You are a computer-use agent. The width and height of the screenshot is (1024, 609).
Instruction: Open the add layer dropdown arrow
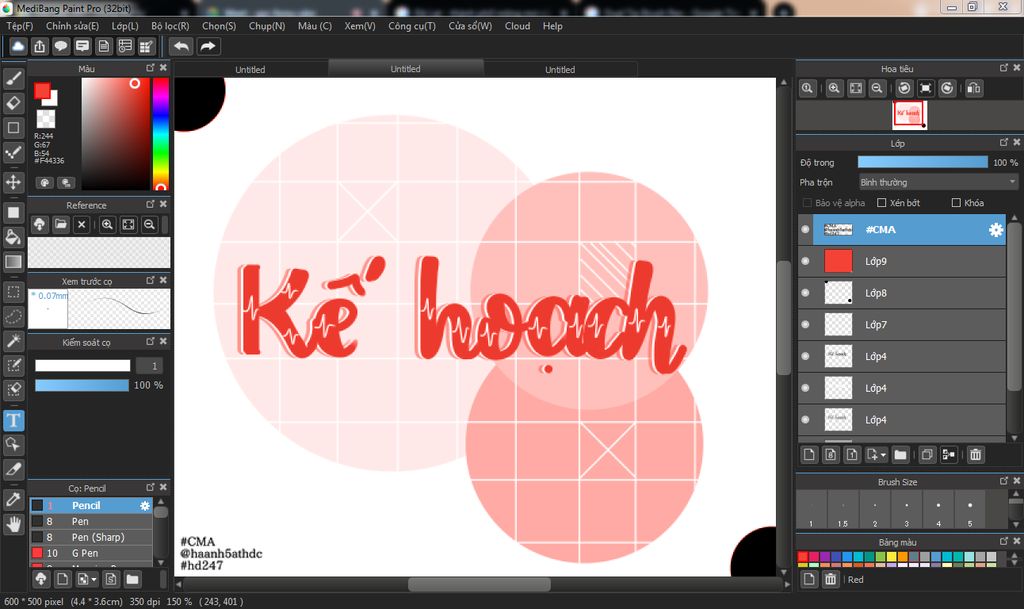point(883,455)
